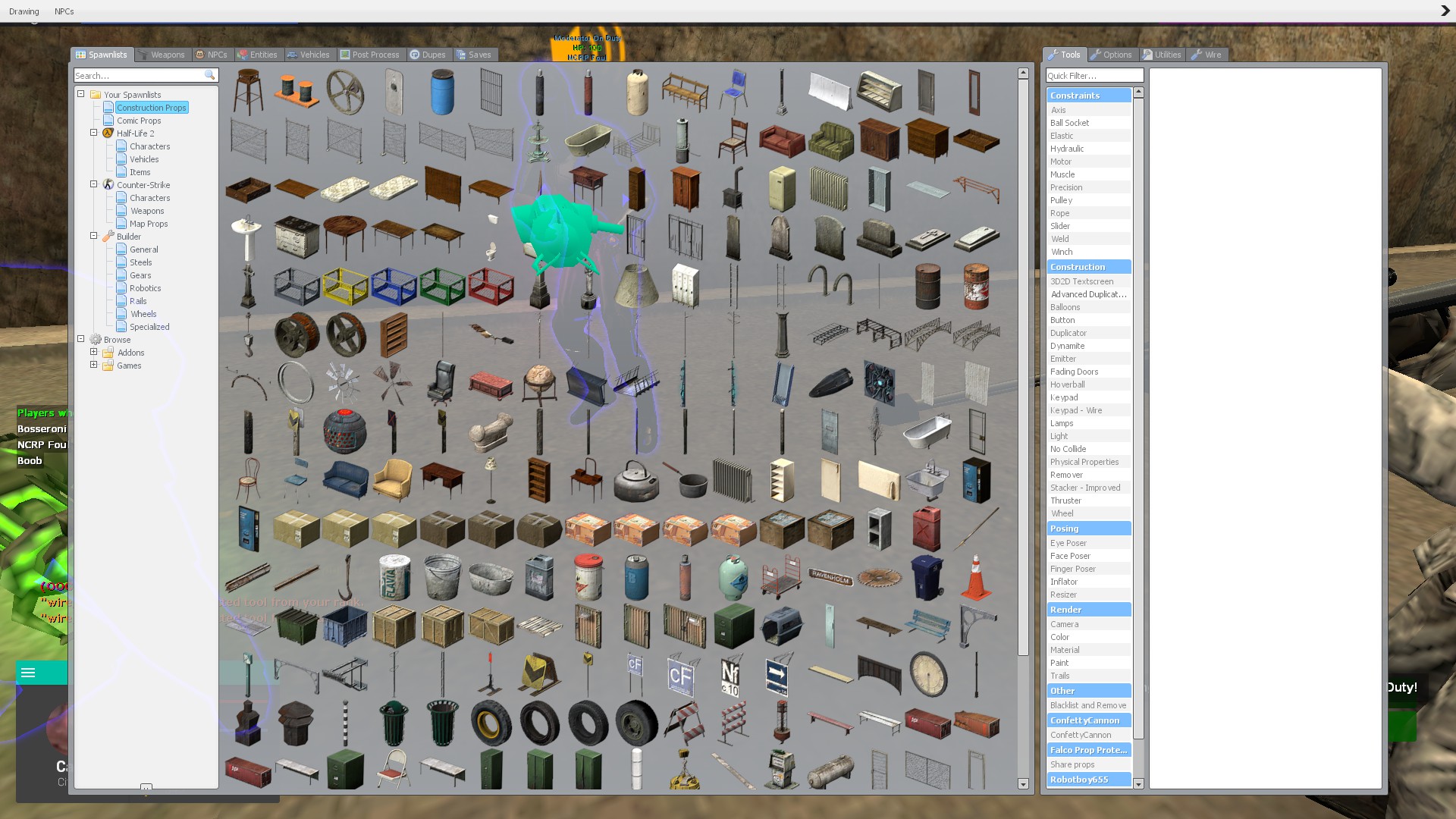Screen dimensions: 1456x819
Task: Click the tool list scroll up arrow
Action: click(x=1138, y=93)
